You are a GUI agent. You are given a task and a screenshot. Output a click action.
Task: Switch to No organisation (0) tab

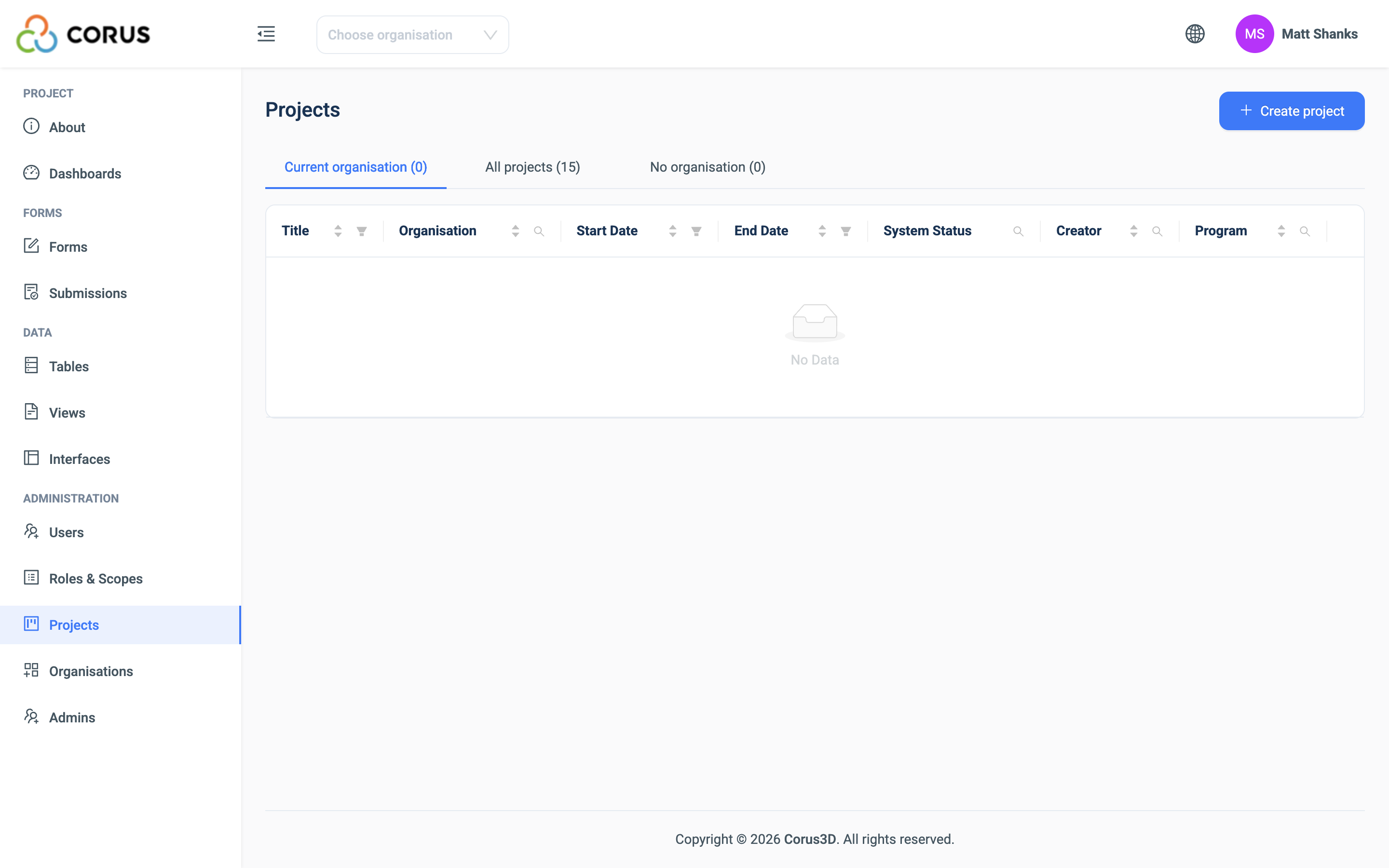(708, 167)
